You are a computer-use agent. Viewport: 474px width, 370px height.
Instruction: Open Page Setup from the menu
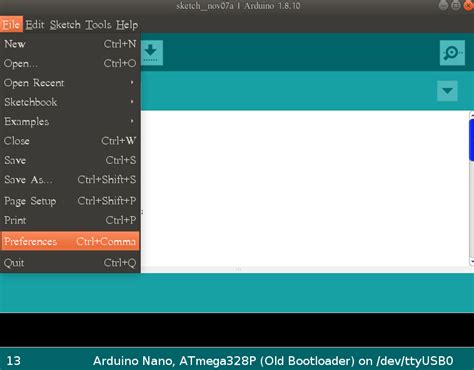coord(70,201)
